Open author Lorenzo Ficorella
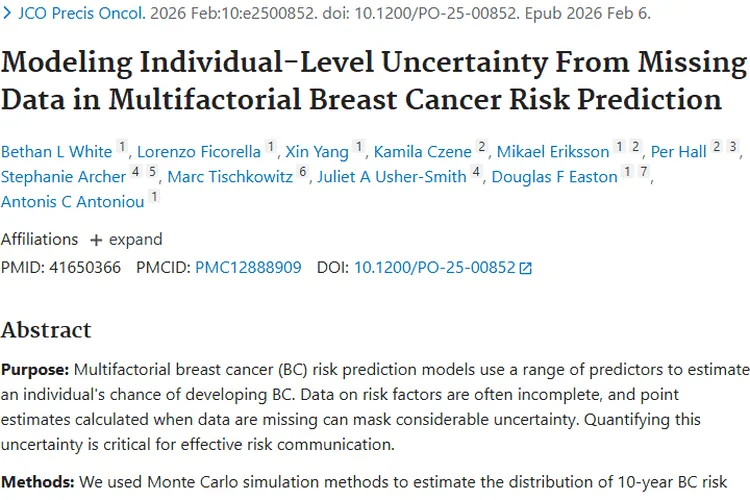 [200, 152]
